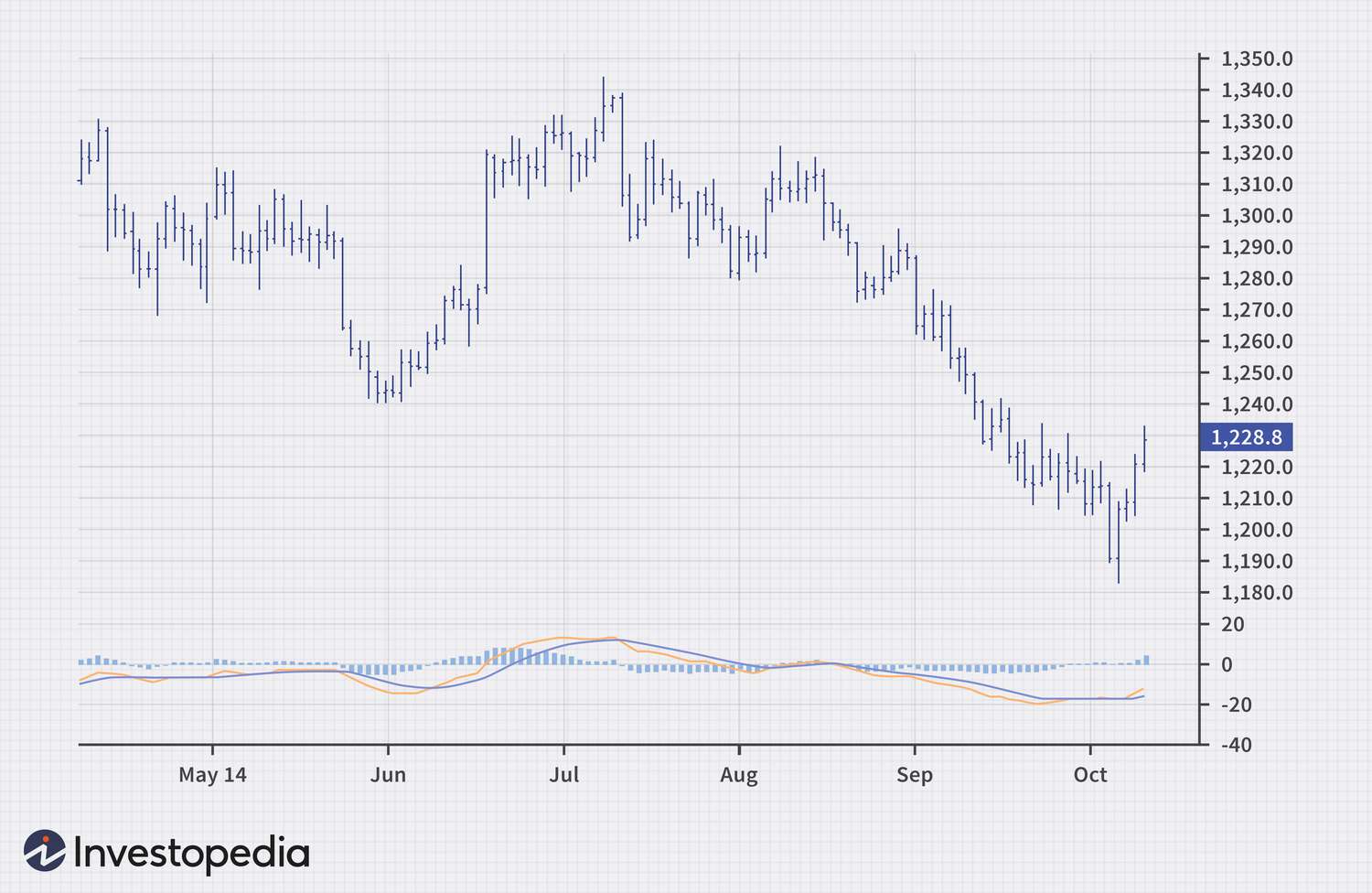Click the 1,270.0 price axis label
Screen dimensions: 1372x893
[x=1258, y=310]
